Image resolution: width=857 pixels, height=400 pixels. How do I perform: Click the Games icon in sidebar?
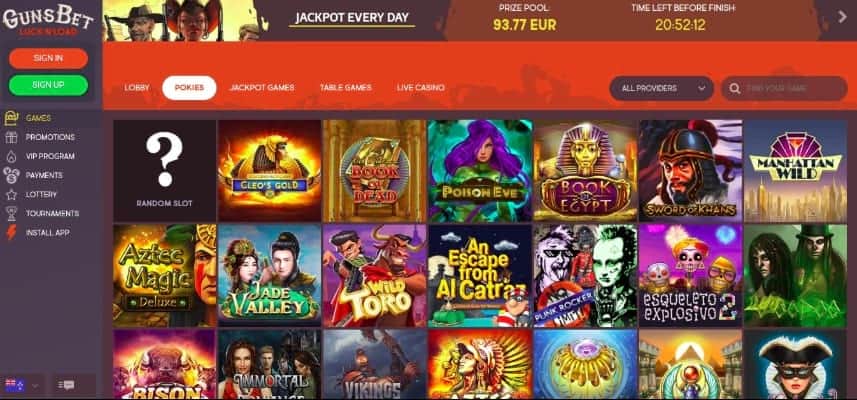coord(11,118)
